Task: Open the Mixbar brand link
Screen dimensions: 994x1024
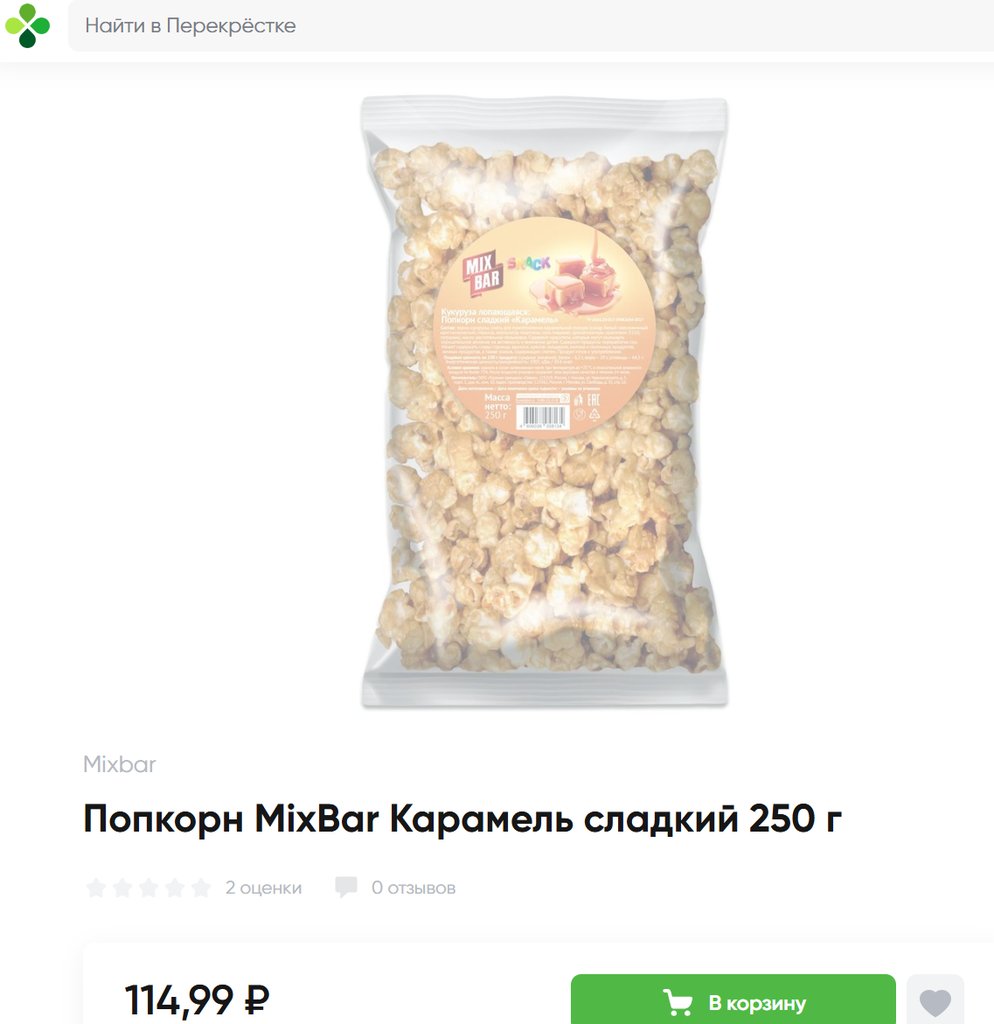Action: 120,764
